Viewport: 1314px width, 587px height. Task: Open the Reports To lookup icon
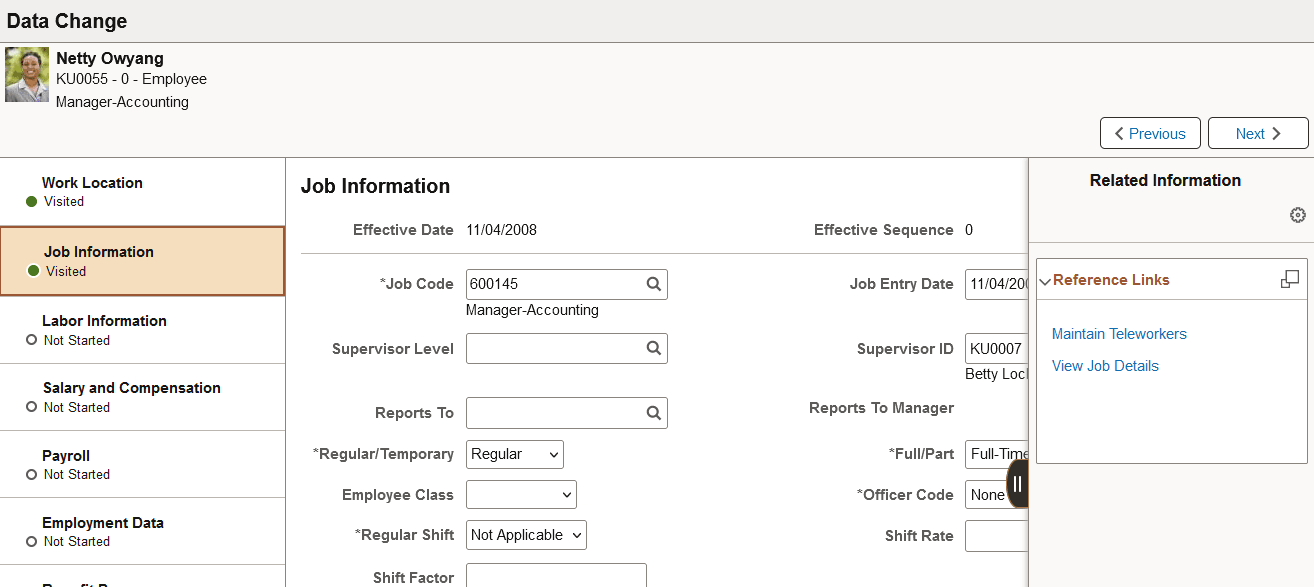653,412
